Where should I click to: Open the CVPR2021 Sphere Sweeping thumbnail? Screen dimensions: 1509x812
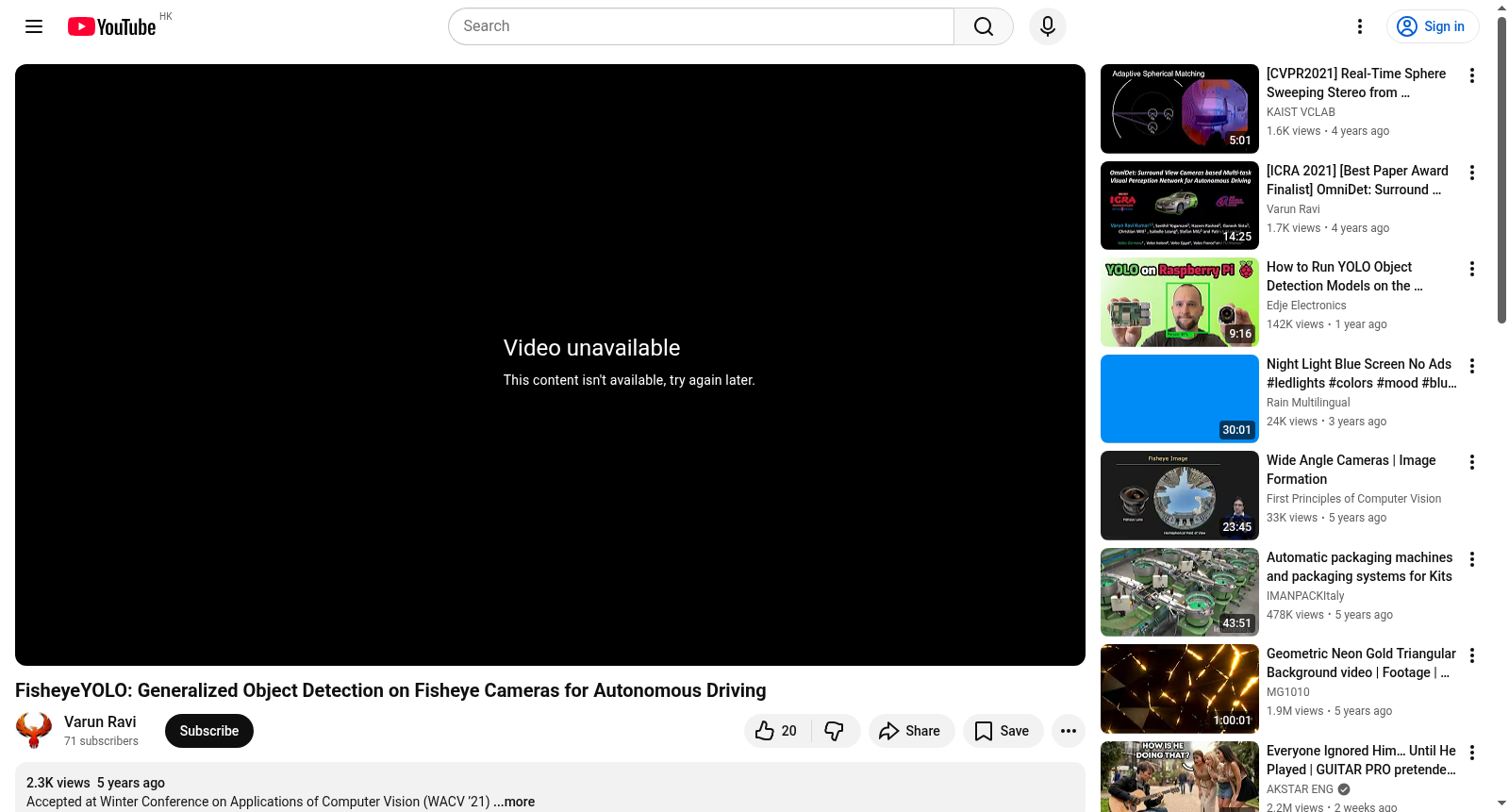pos(1180,108)
